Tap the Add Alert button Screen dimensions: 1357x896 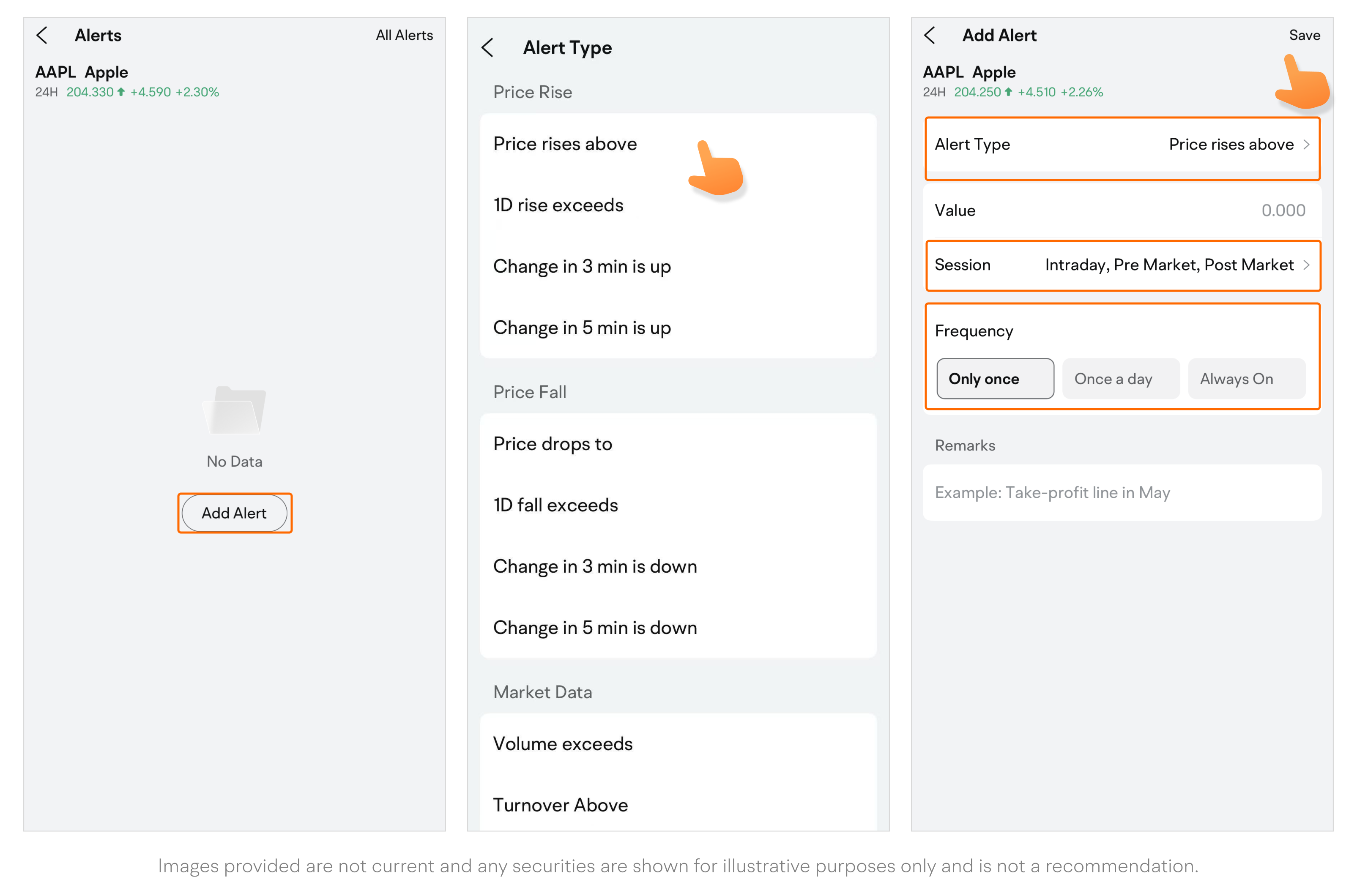234,513
